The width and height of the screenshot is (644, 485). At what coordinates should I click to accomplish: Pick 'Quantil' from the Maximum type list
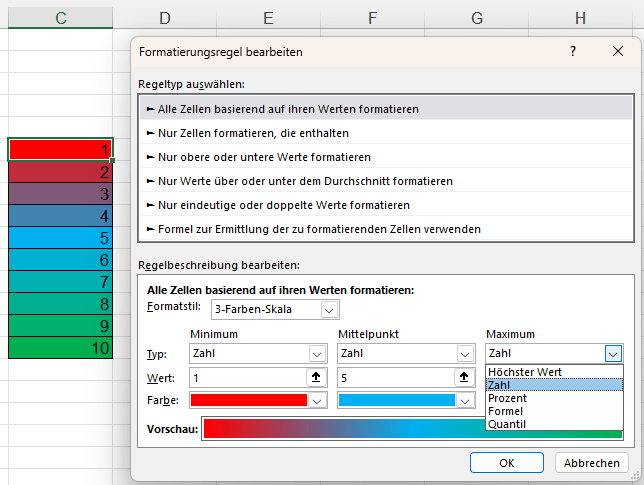(508, 424)
